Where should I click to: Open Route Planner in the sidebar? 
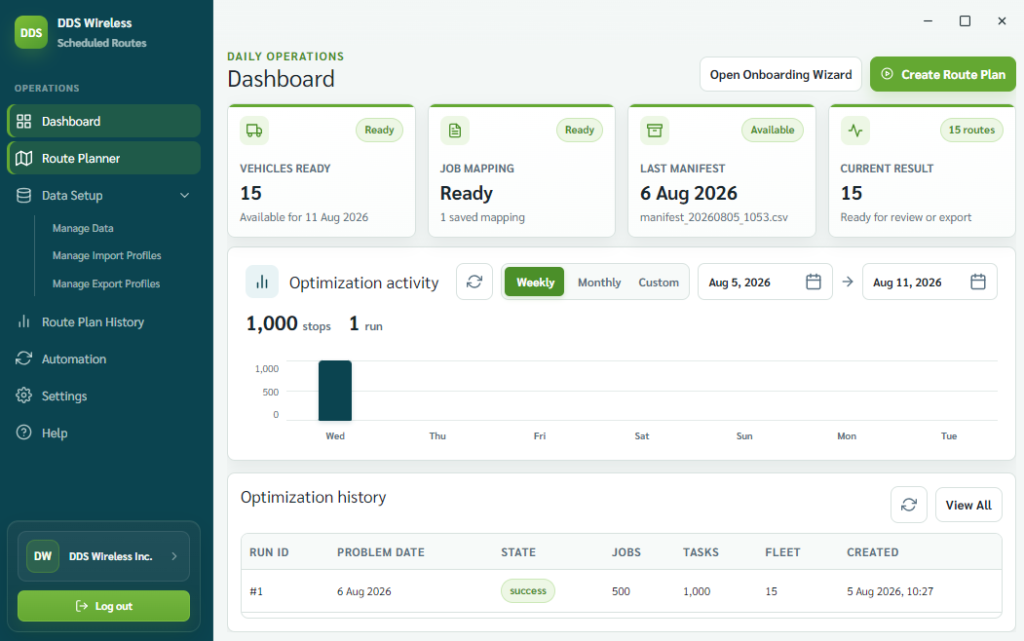coord(104,159)
